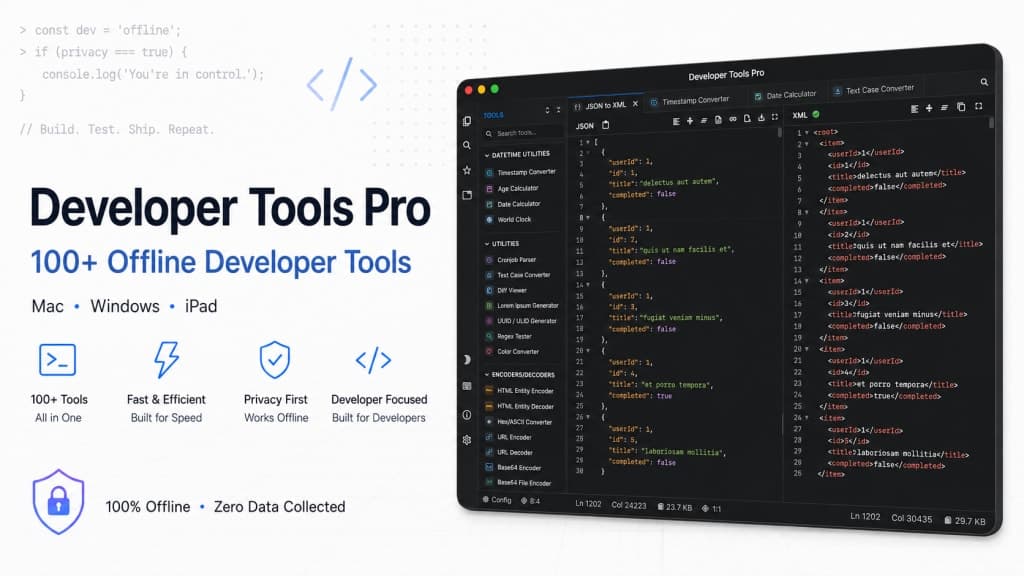Click the fullscreen icon in XML toolbar
1024x576 pixels.
click(978, 106)
